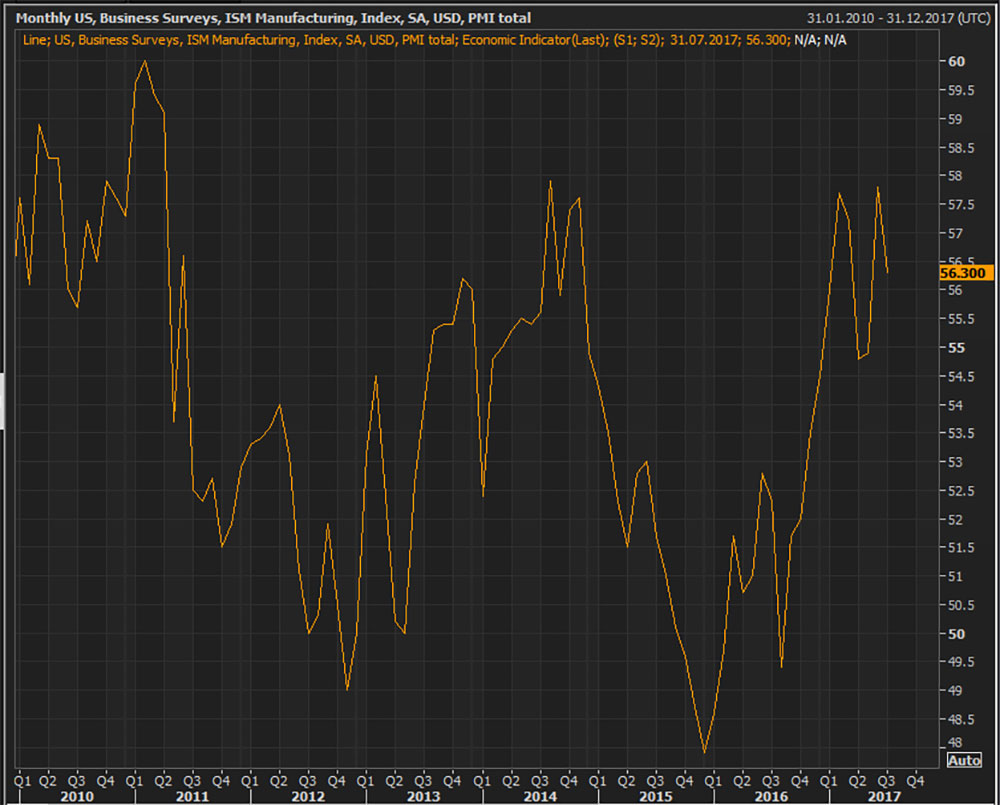The image size is (1000, 805).
Task: Select the 2017 year label on the time axis
Action: point(886,796)
